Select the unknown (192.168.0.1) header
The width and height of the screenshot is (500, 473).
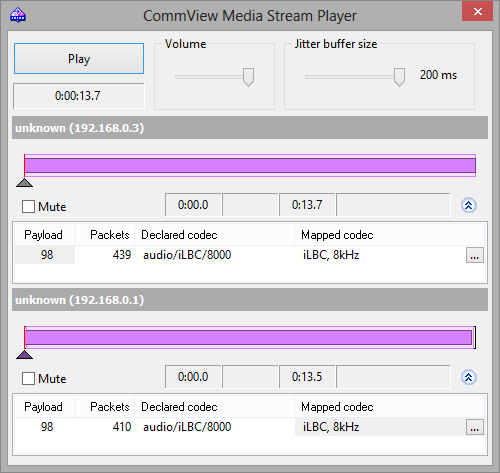click(250, 300)
